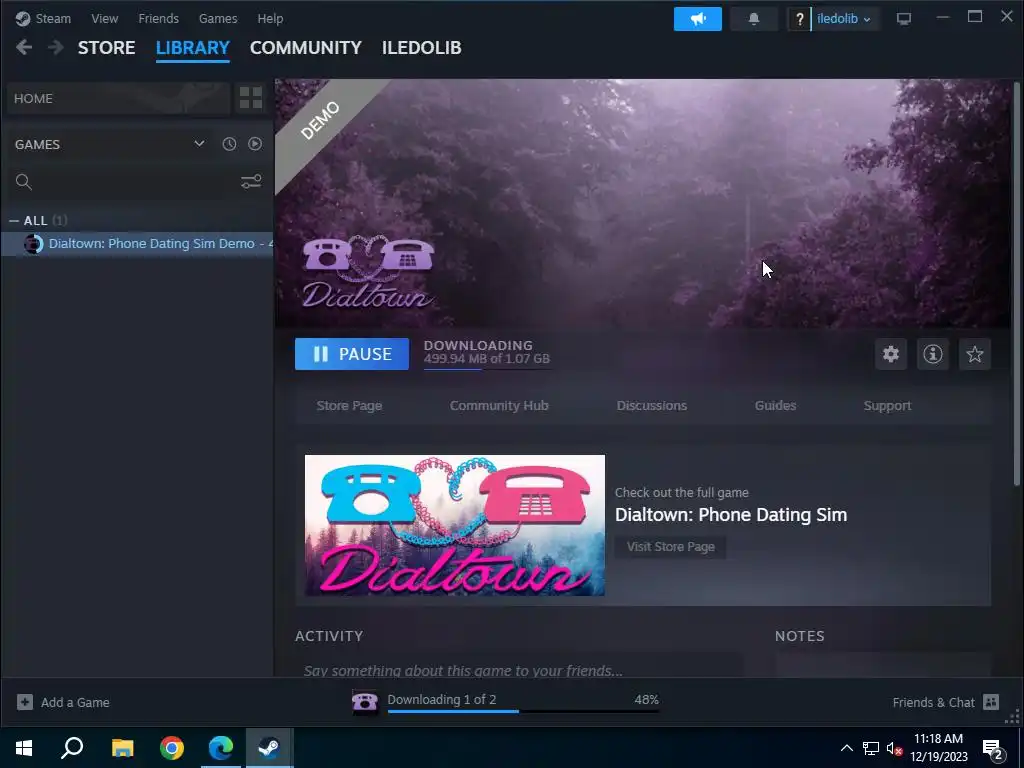Viewport: 1024px width, 768px height.
Task: Click the taskbar clock showing 11:18 AM
Action: point(938,748)
